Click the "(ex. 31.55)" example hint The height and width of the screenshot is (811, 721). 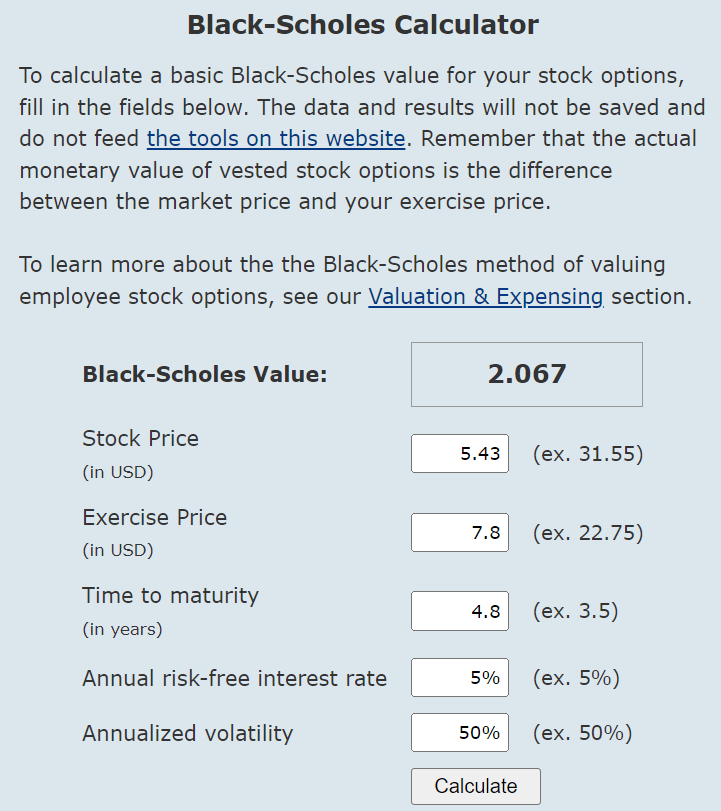click(x=588, y=454)
